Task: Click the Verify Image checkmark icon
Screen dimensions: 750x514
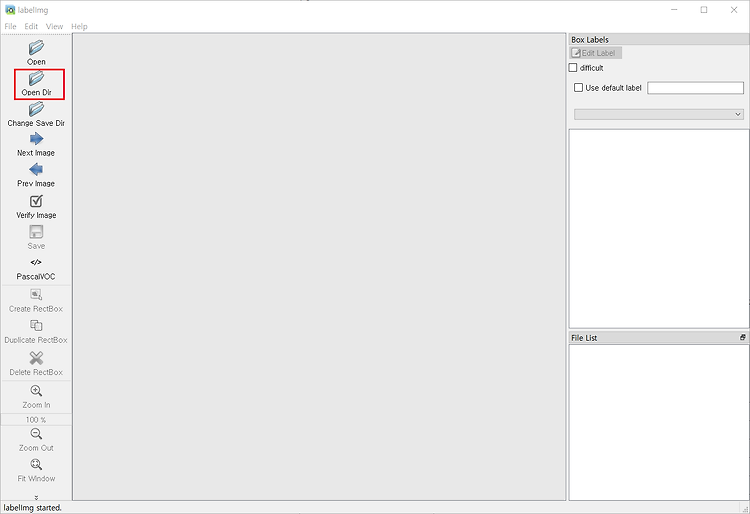Action: pos(36,201)
